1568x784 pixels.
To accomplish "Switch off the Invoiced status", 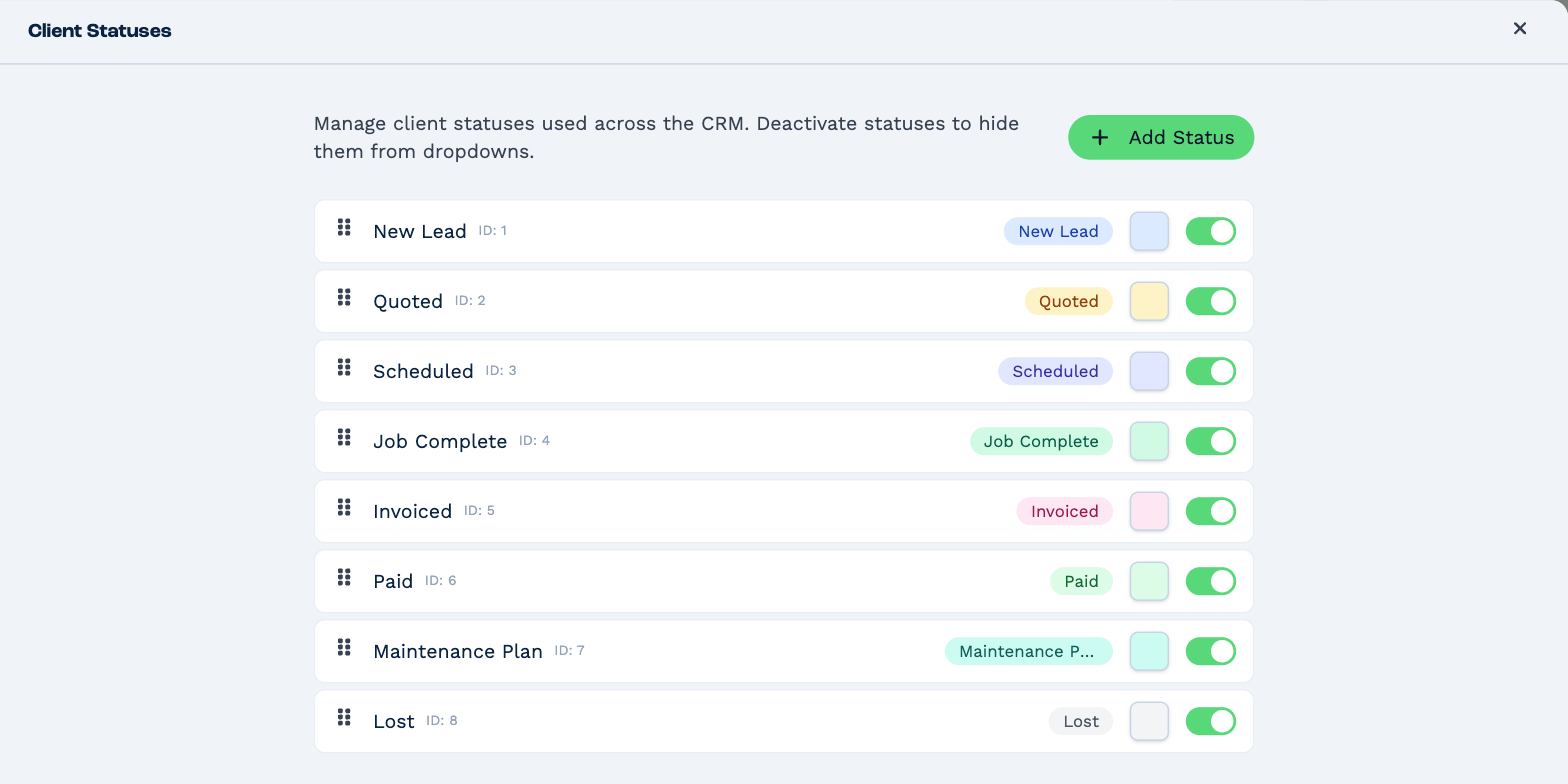I will pyautogui.click(x=1211, y=511).
